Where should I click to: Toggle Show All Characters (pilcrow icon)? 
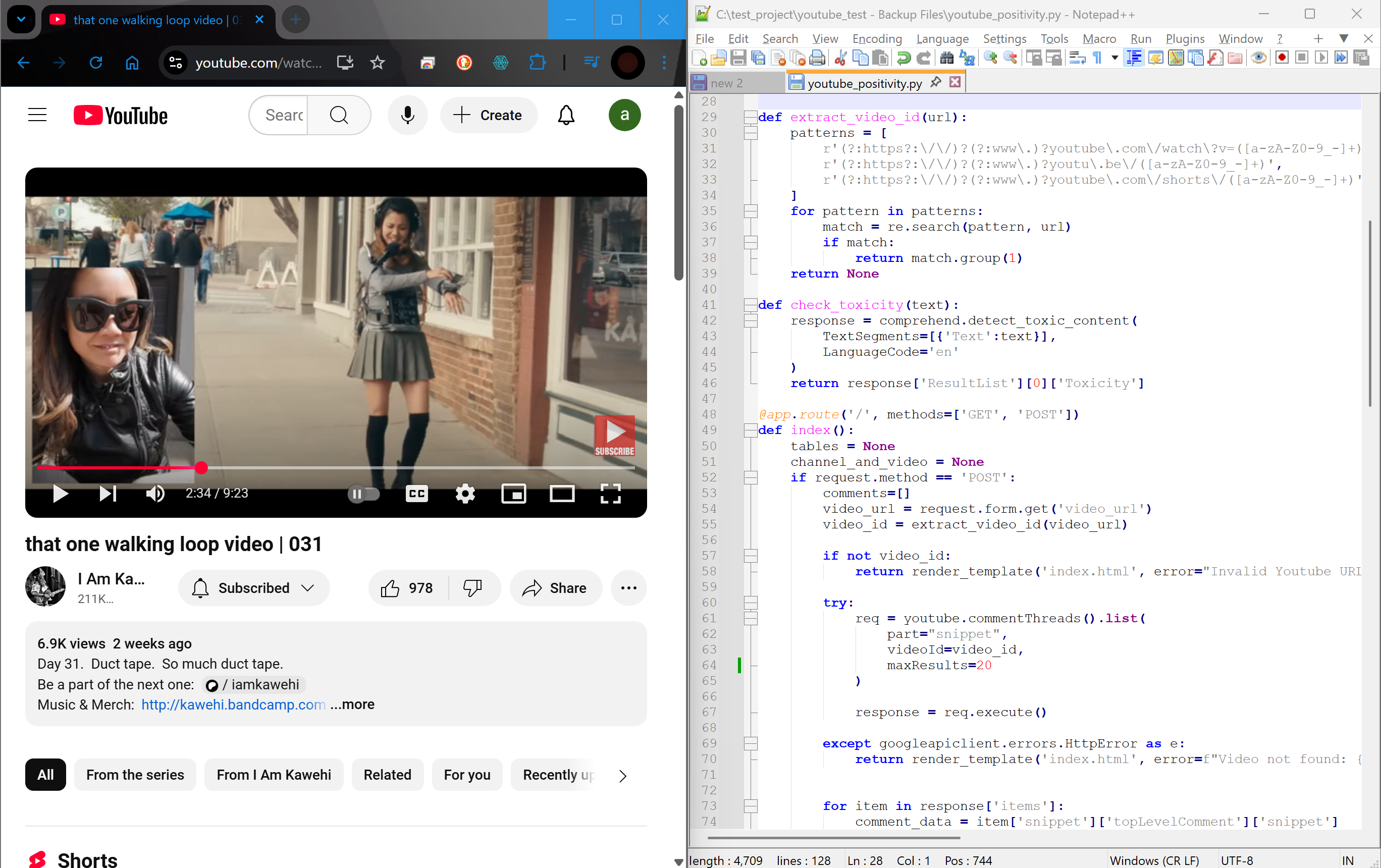click(1097, 58)
